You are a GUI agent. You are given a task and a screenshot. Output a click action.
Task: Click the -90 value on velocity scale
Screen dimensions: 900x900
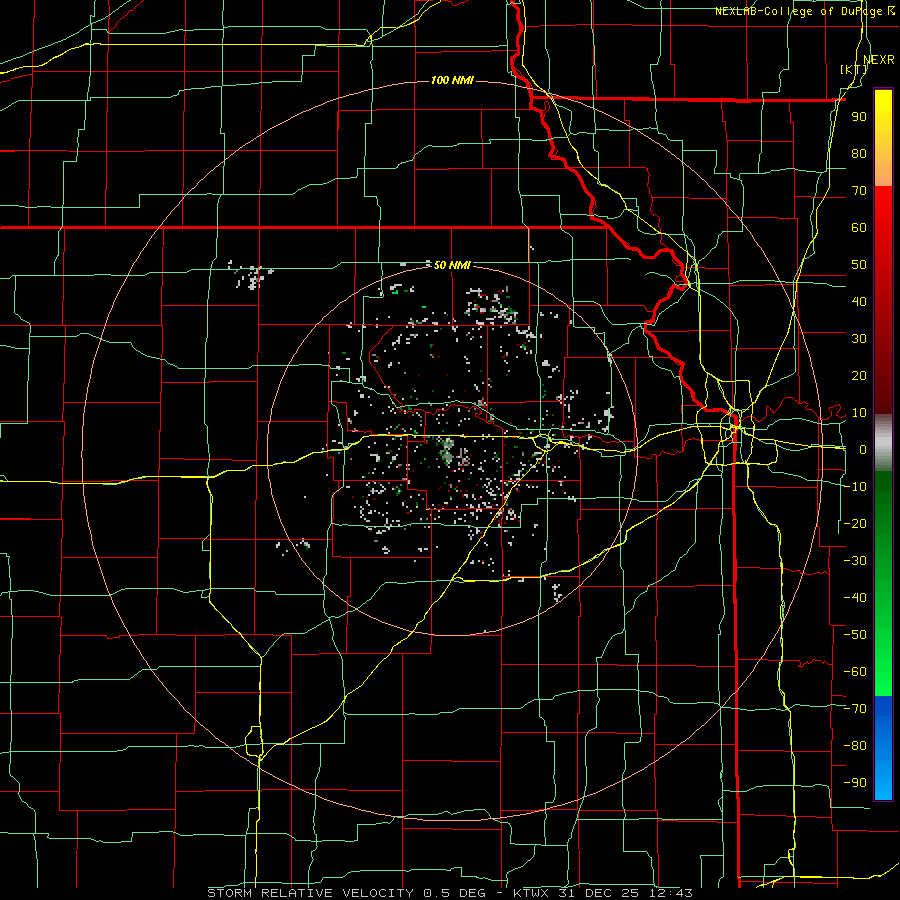click(855, 783)
